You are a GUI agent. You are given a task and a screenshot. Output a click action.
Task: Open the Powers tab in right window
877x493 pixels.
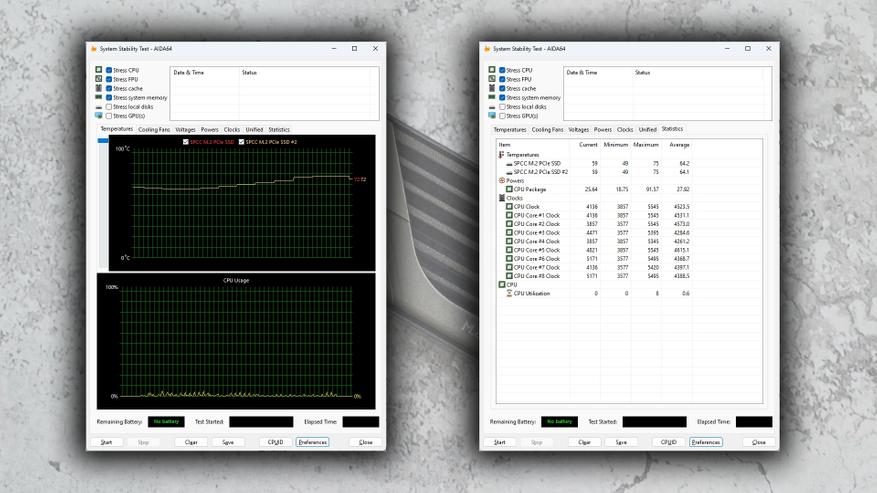(x=602, y=129)
